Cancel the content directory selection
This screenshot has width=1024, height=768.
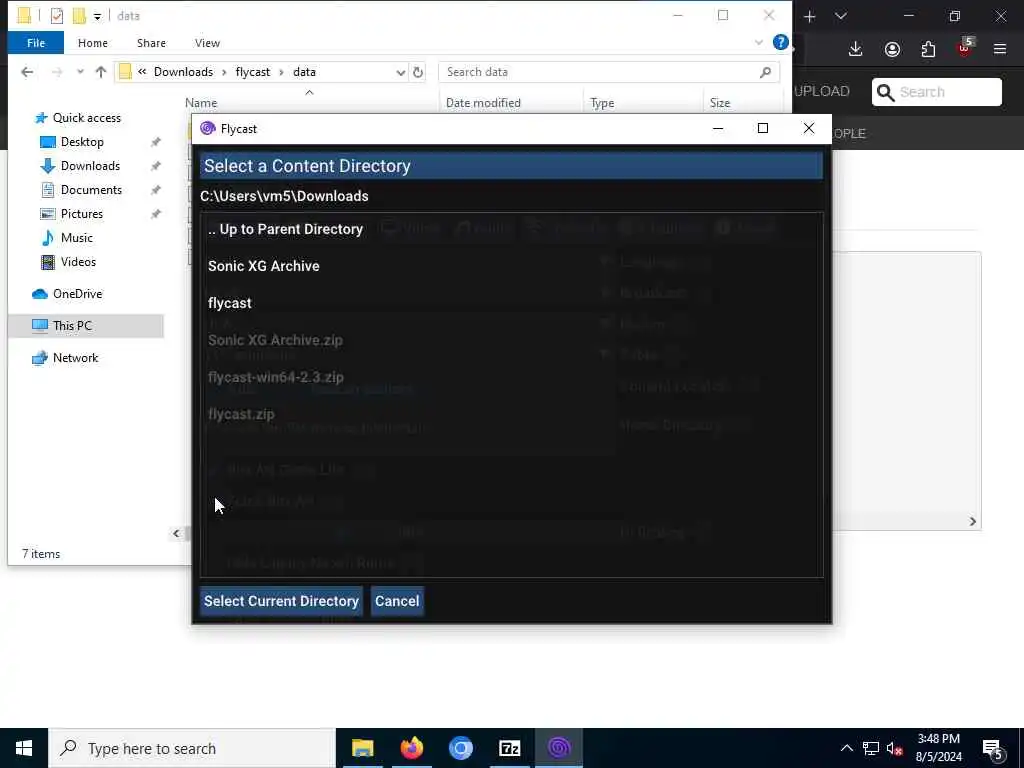[x=397, y=601]
